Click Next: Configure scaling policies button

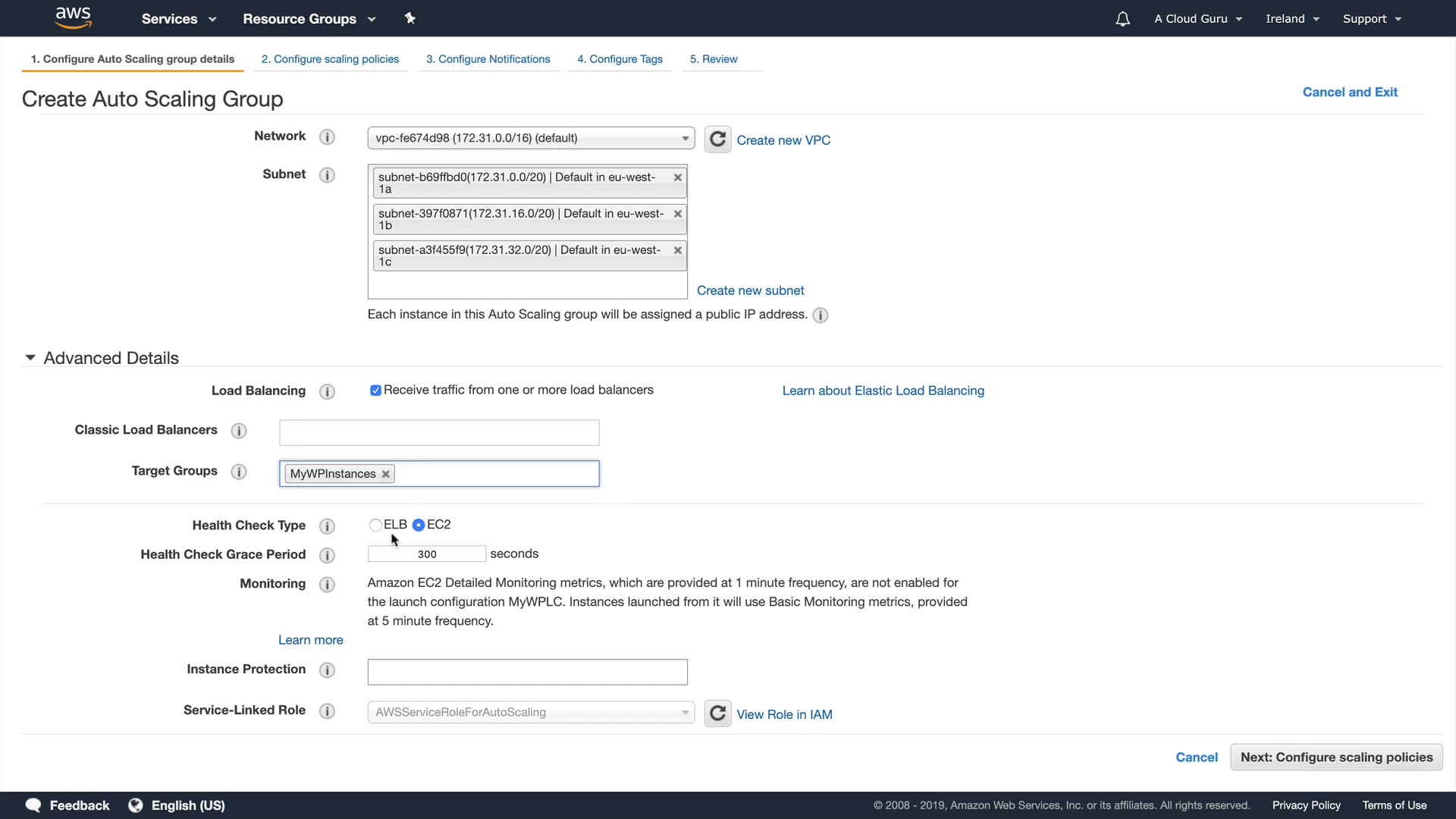coord(1336,757)
